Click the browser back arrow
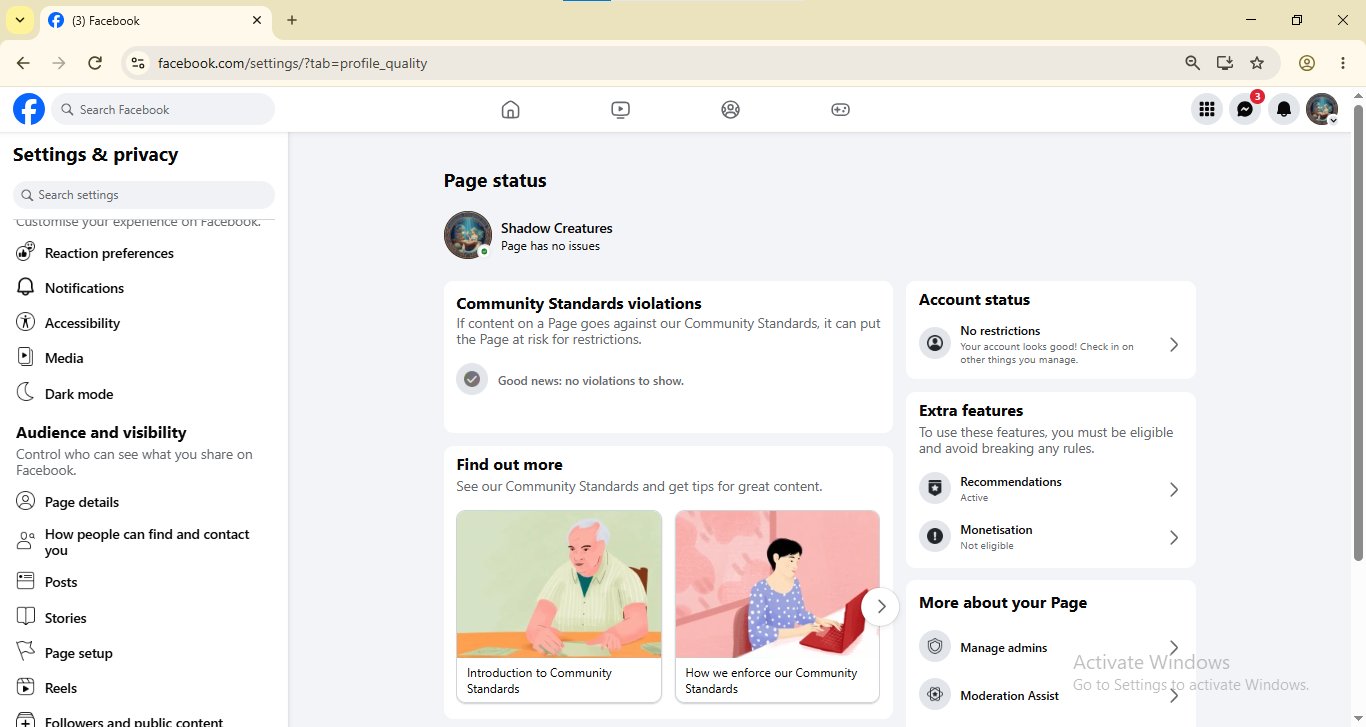Screen dimensions: 1366x727 (23, 63)
